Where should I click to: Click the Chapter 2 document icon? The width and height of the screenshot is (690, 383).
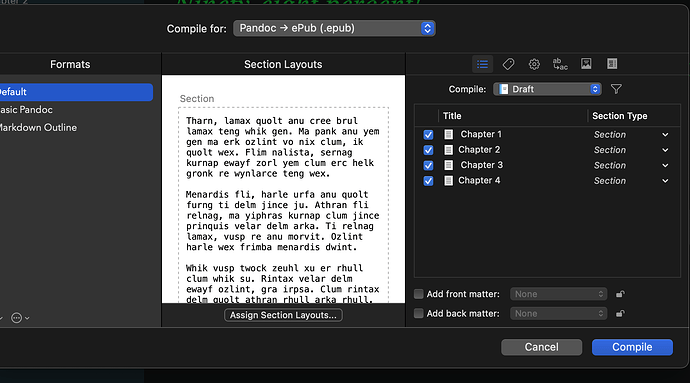(x=448, y=150)
